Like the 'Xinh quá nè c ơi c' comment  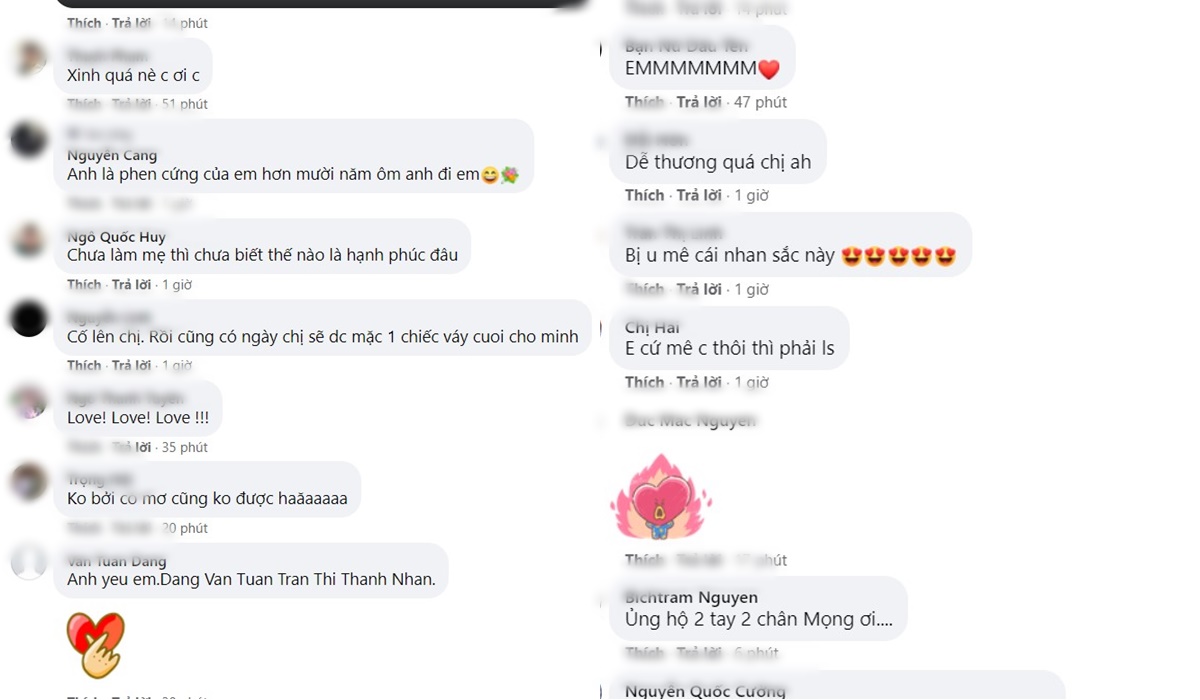pyautogui.click(x=84, y=104)
